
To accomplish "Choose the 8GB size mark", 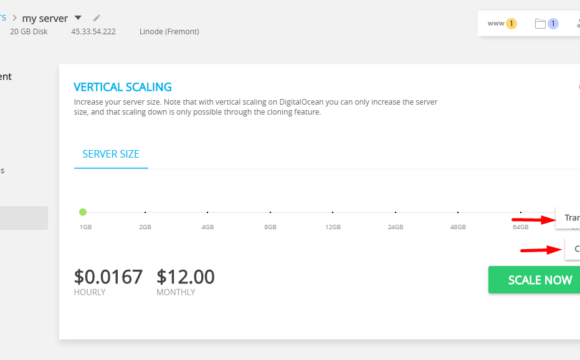I will [270, 212].
